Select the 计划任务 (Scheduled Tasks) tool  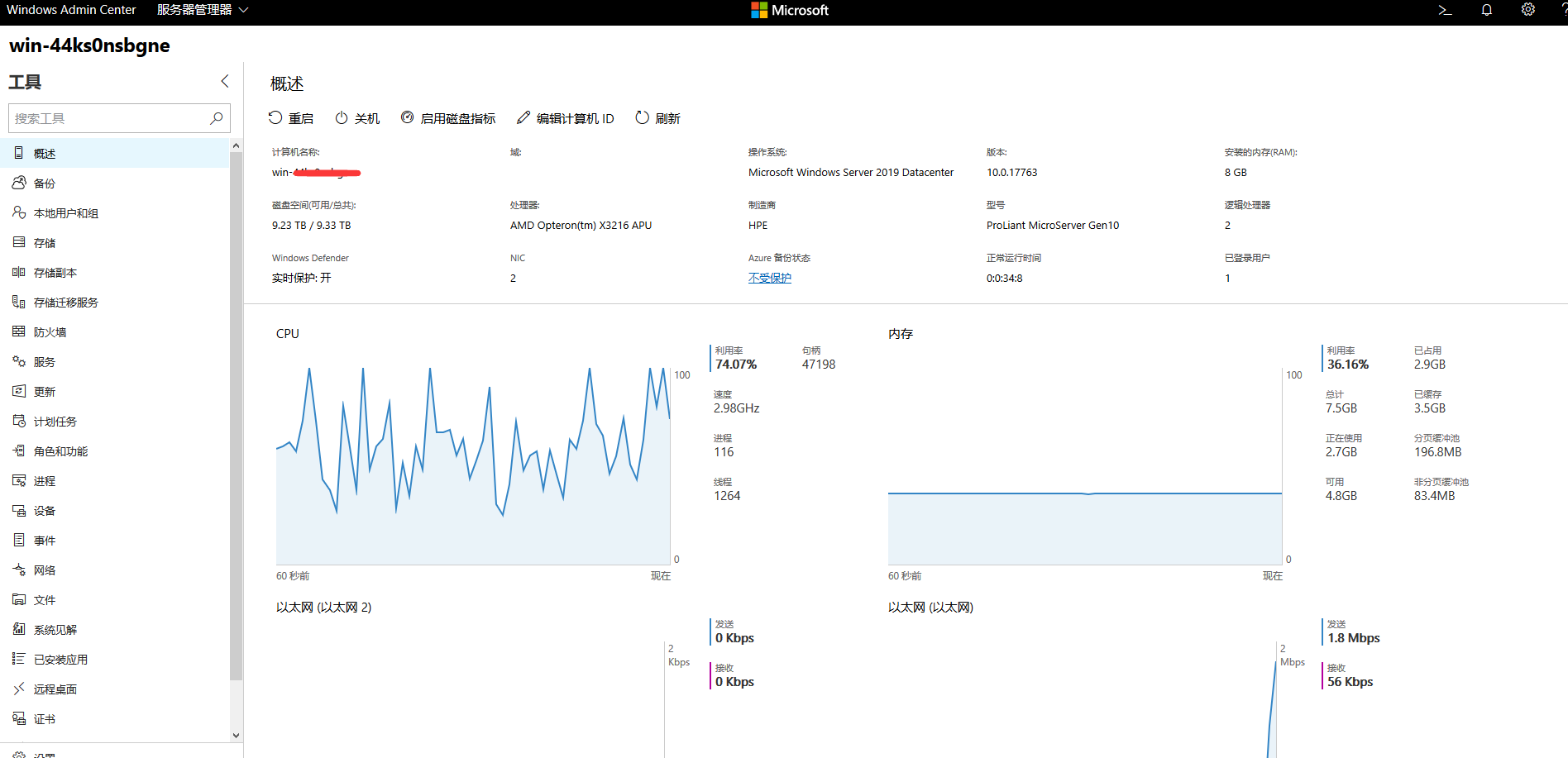[56, 421]
